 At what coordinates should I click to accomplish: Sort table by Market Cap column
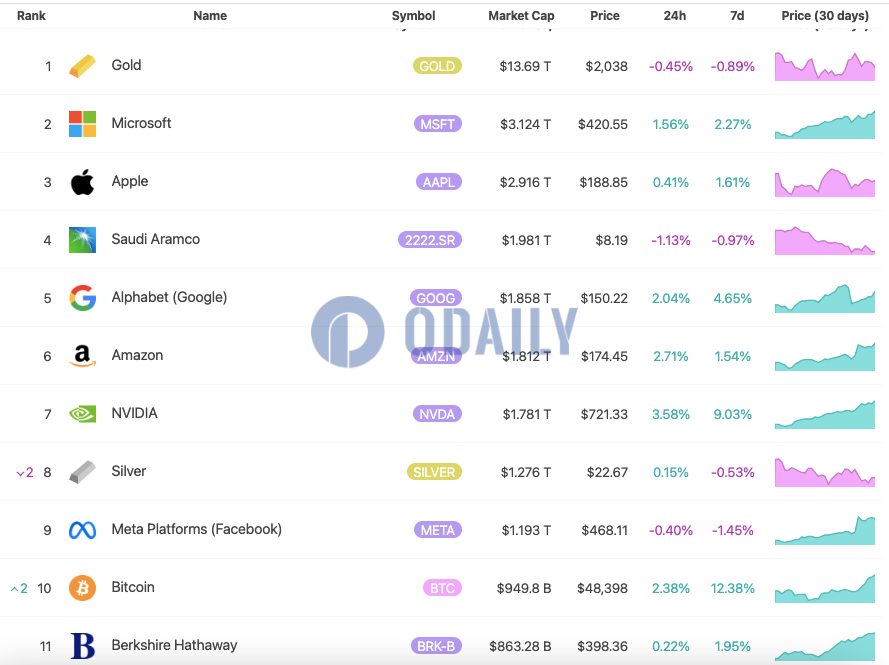pyautogui.click(x=521, y=16)
